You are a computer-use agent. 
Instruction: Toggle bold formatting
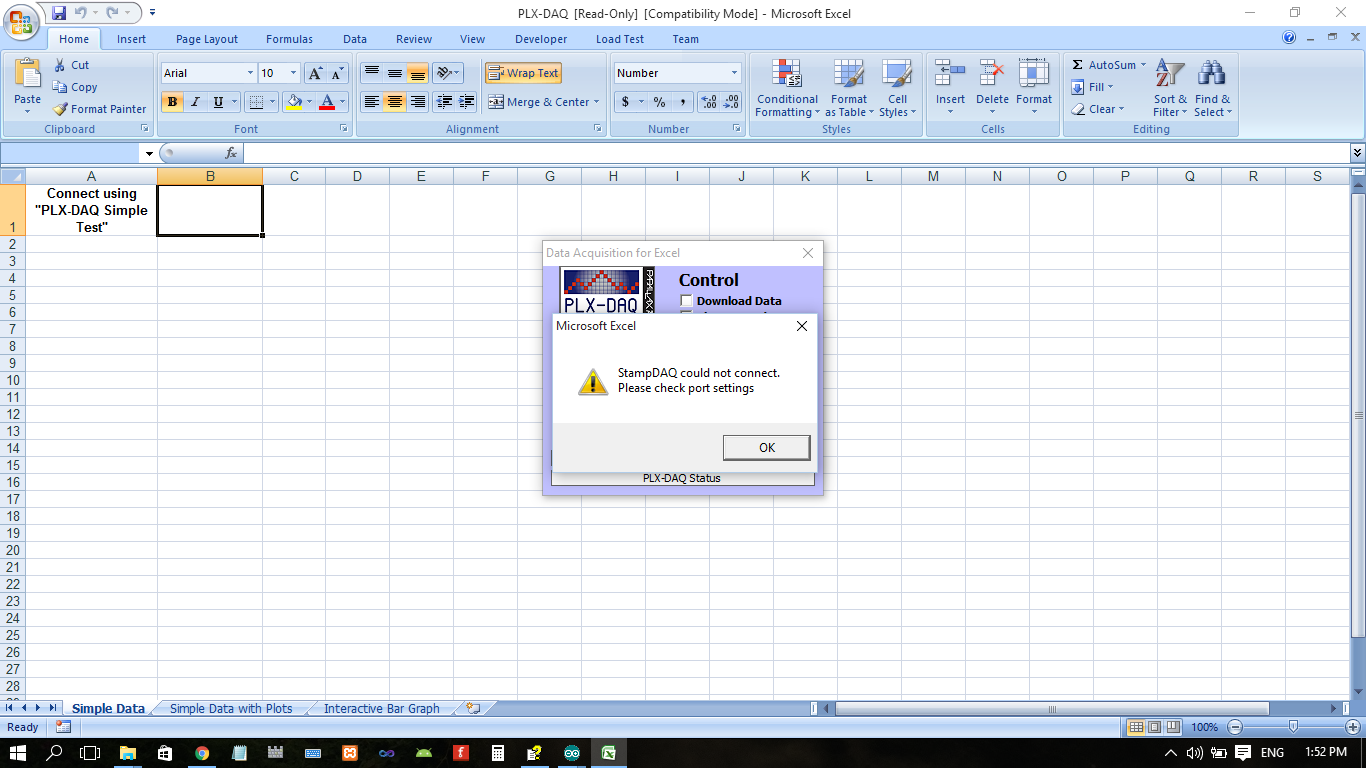coord(172,102)
